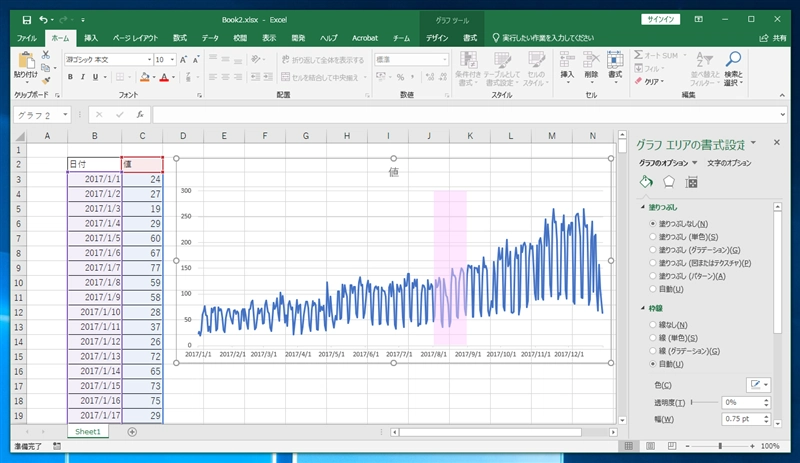Viewport: 800px width, 463px height.
Task: Click the fill color paint bucket icon
Action: coord(145,77)
